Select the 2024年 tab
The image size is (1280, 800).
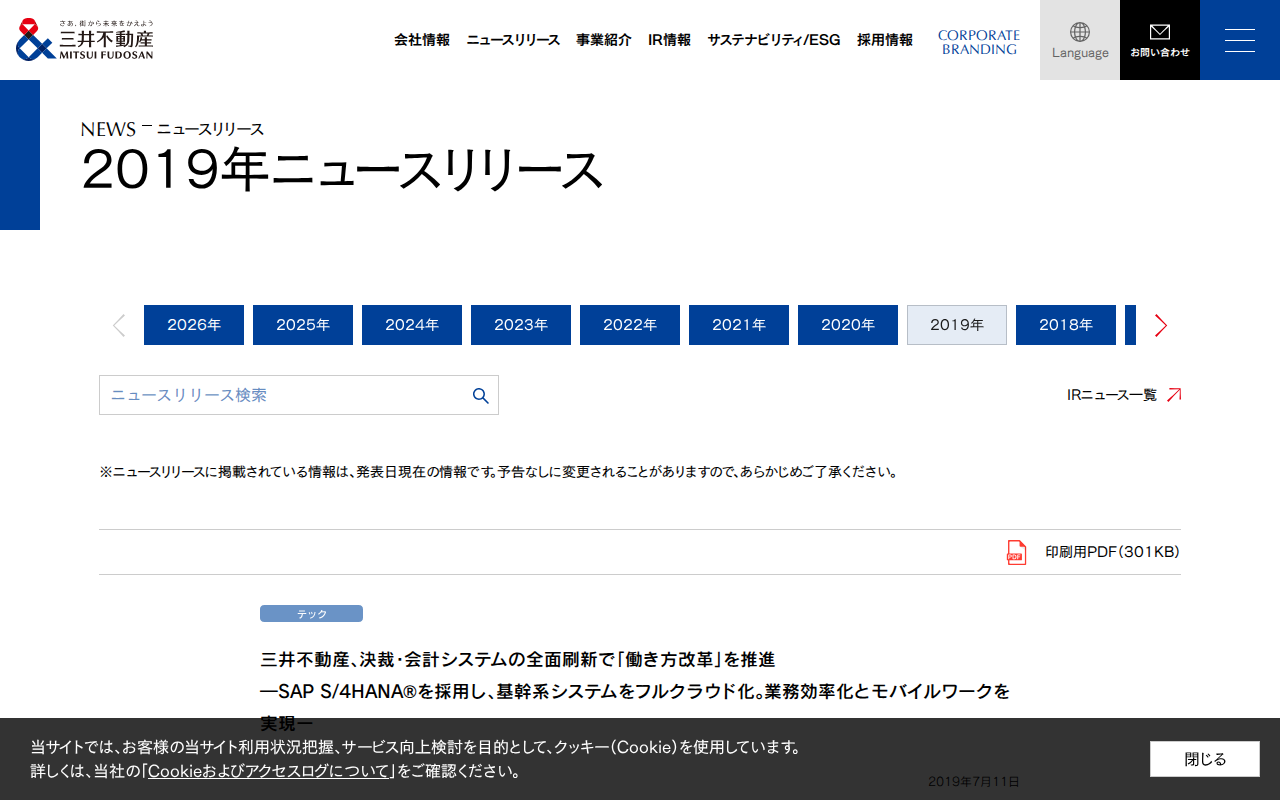tap(412, 325)
